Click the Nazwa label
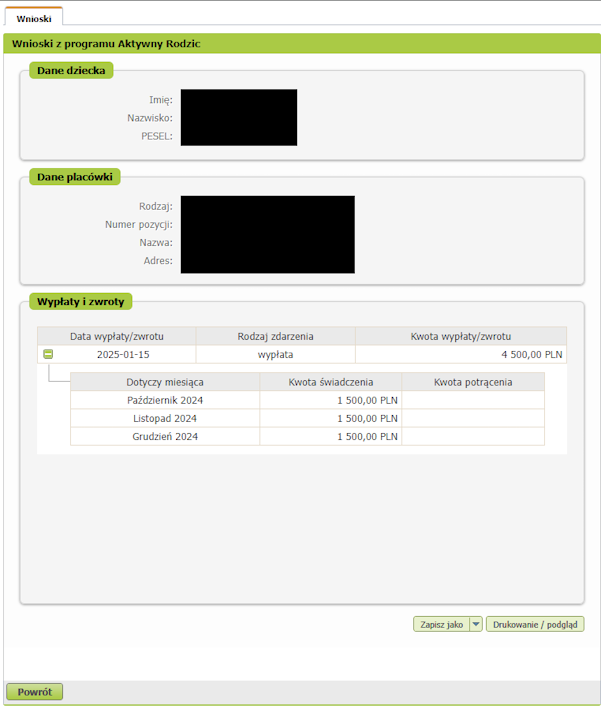 tap(156, 242)
